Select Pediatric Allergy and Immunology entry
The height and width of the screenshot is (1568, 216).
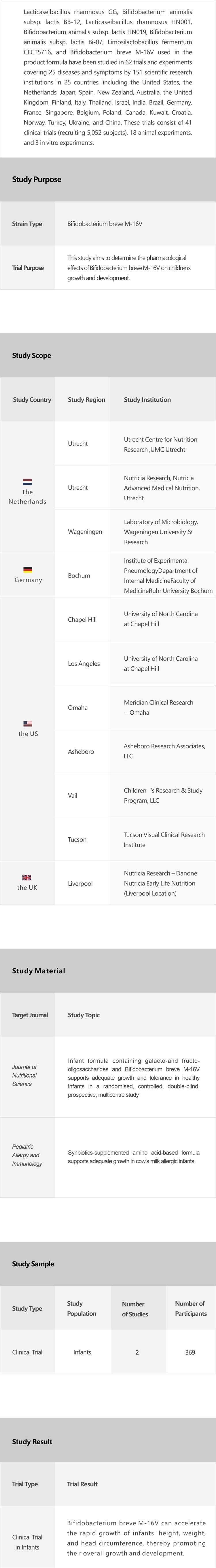pos(27,1155)
